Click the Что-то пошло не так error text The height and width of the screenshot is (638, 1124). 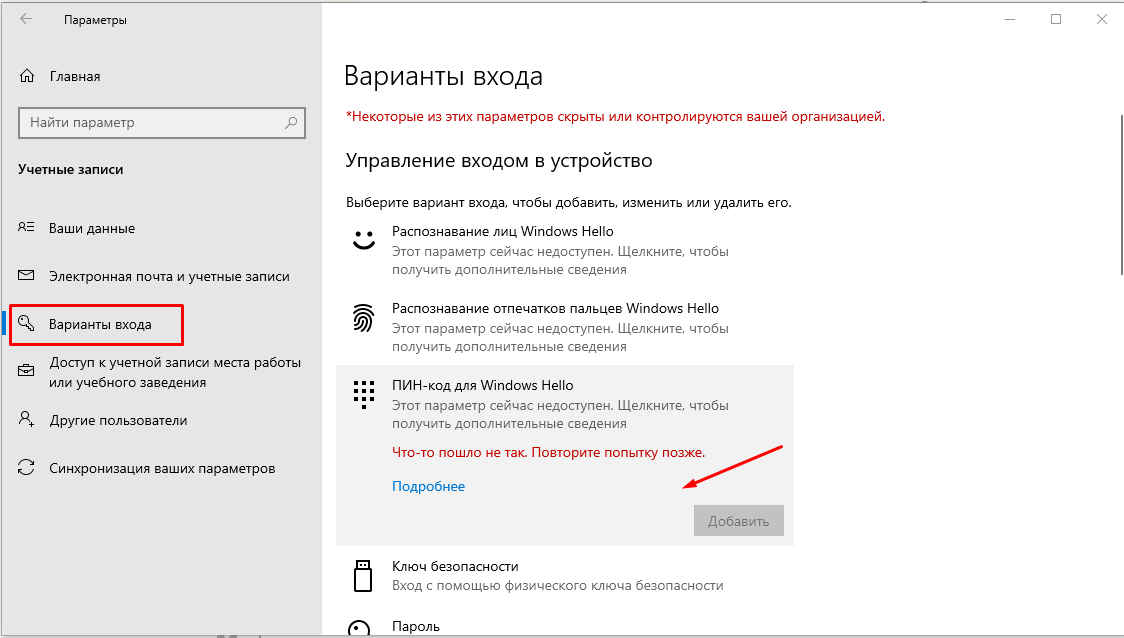pos(548,452)
